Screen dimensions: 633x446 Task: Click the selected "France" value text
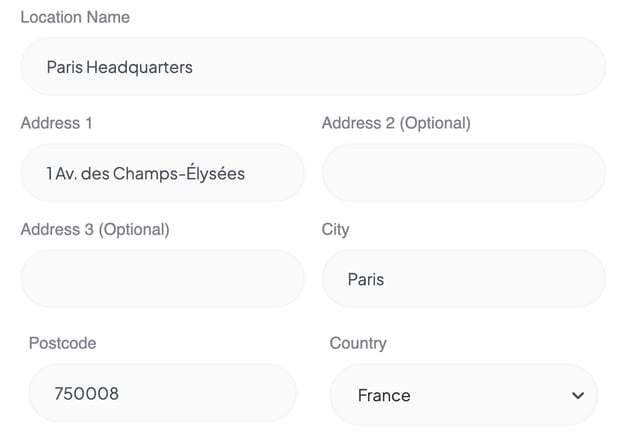(x=384, y=396)
